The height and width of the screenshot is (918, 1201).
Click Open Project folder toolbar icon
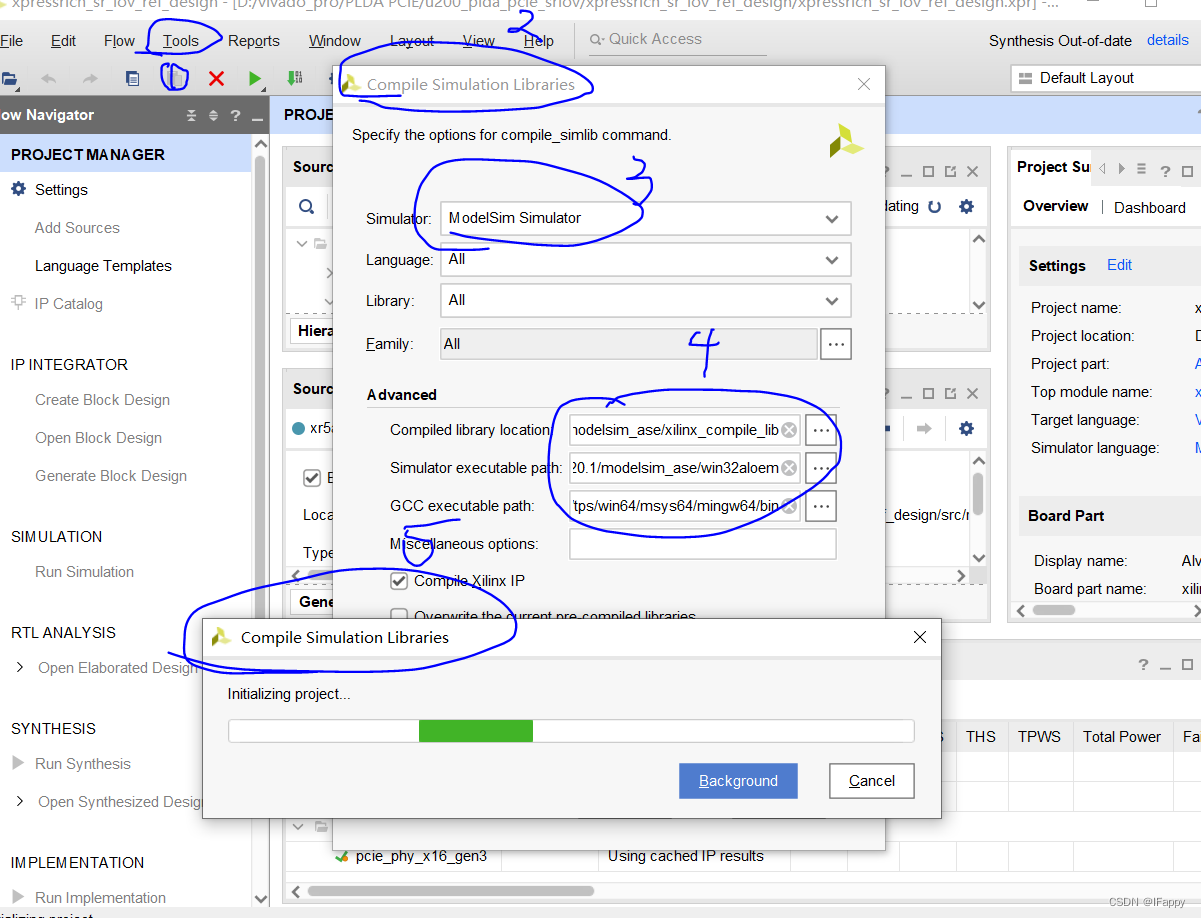(x=9, y=78)
